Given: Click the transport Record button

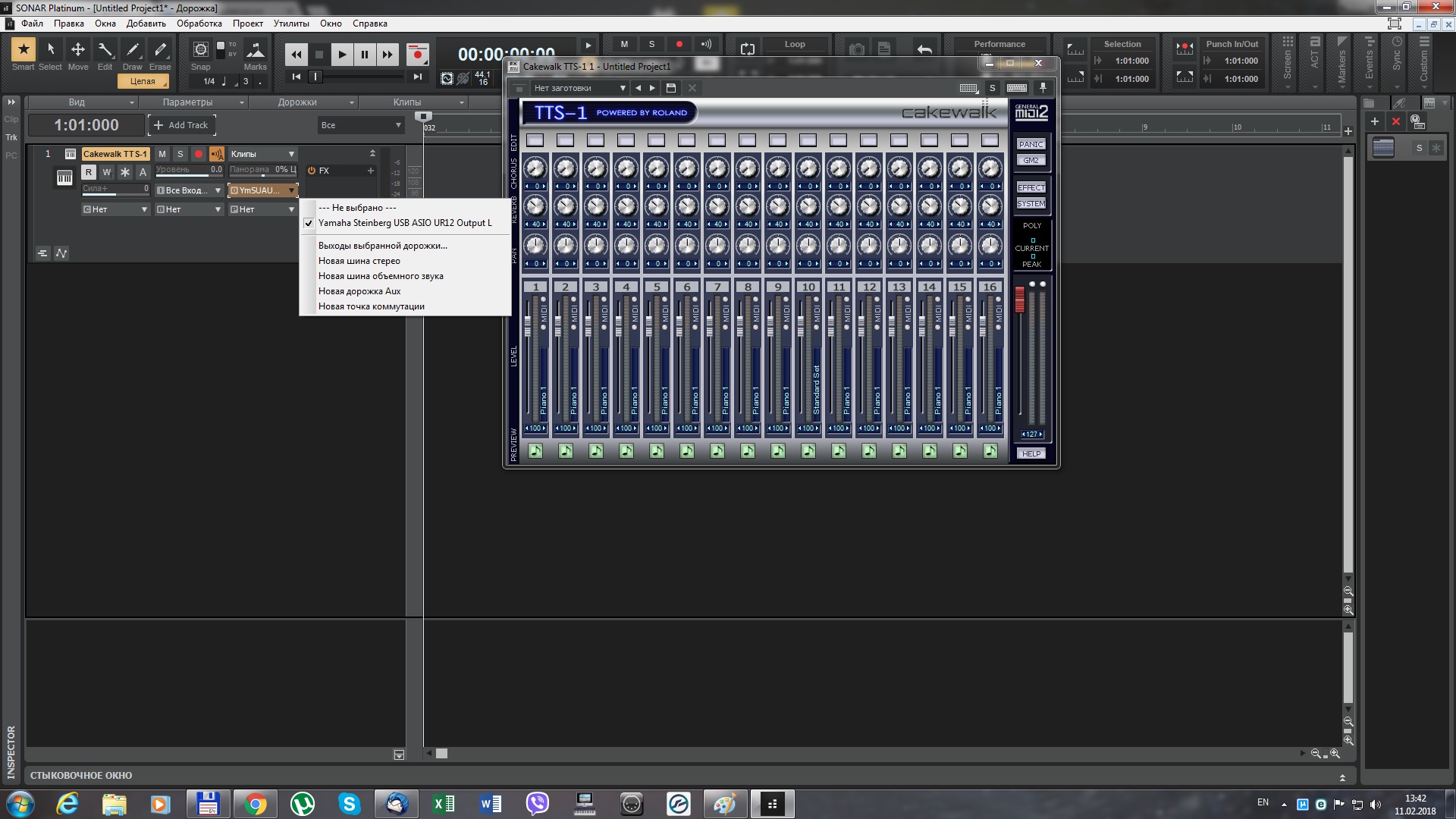Looking at the screenshot, I should tap(416, 55).
